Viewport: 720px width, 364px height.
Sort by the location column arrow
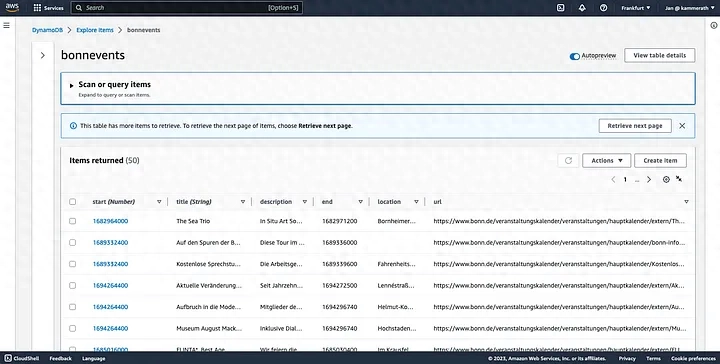(x=416, y=202)
